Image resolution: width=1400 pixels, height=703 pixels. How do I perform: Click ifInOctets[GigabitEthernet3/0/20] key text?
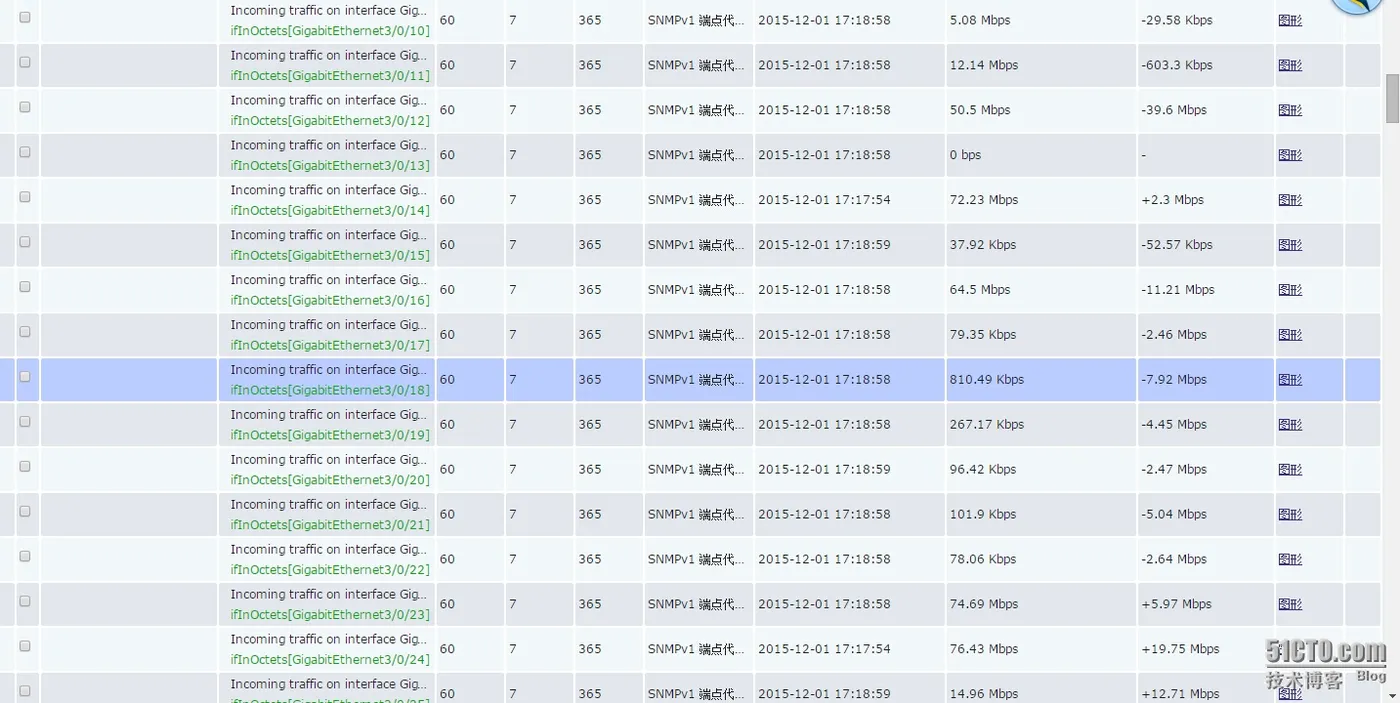click(x=330, y=481)
